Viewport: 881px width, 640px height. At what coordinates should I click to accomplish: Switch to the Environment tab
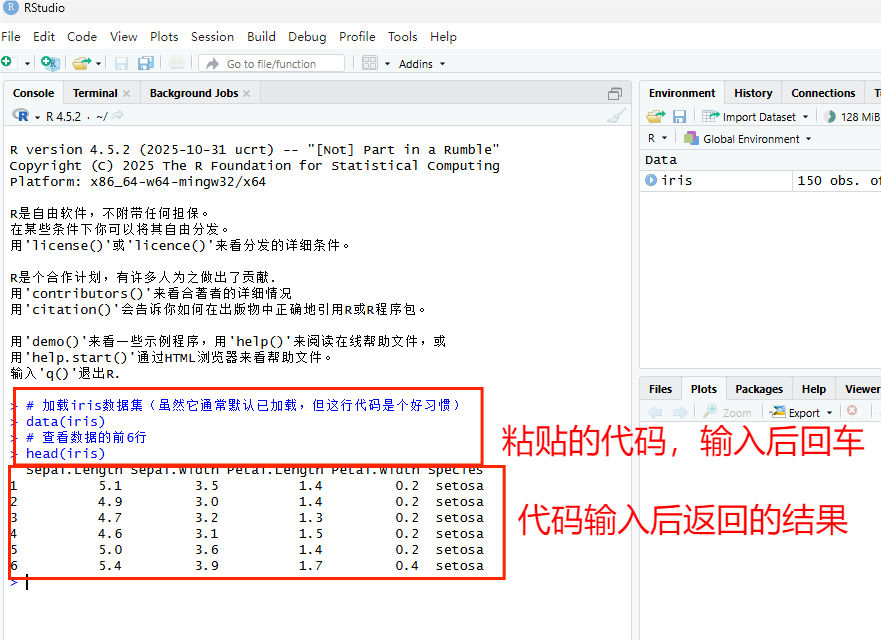[x=682, y=93]
